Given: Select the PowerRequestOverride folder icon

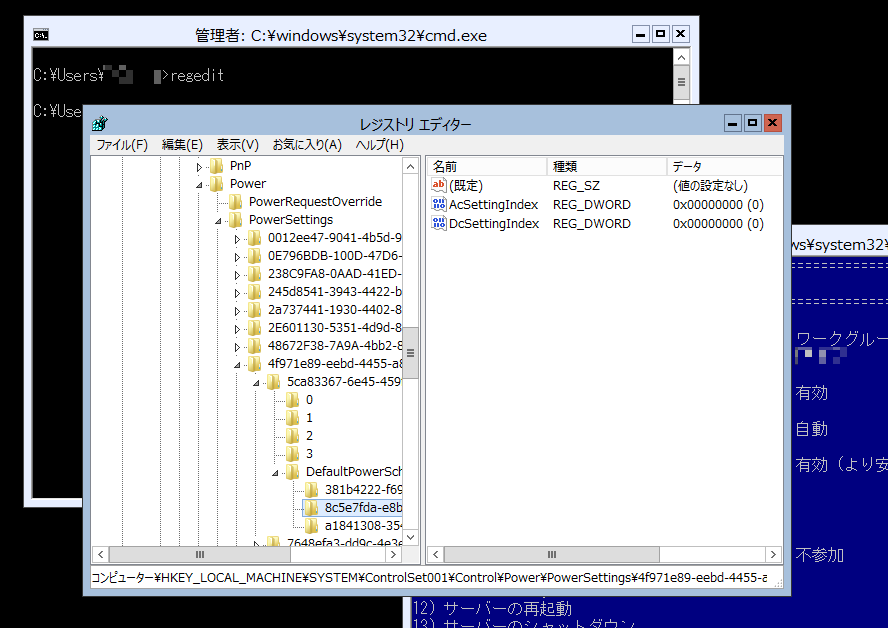Looking at the screenshot, I should (236, 202).
